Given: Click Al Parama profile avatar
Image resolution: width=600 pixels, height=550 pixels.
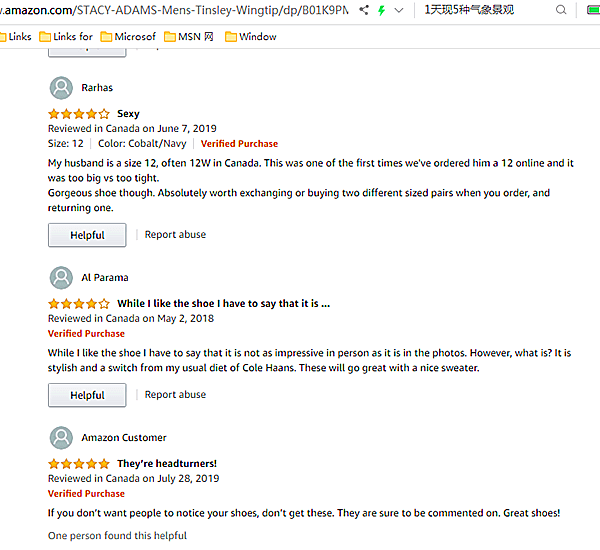Looking at the screenshot, I should [x=61, y=278].
